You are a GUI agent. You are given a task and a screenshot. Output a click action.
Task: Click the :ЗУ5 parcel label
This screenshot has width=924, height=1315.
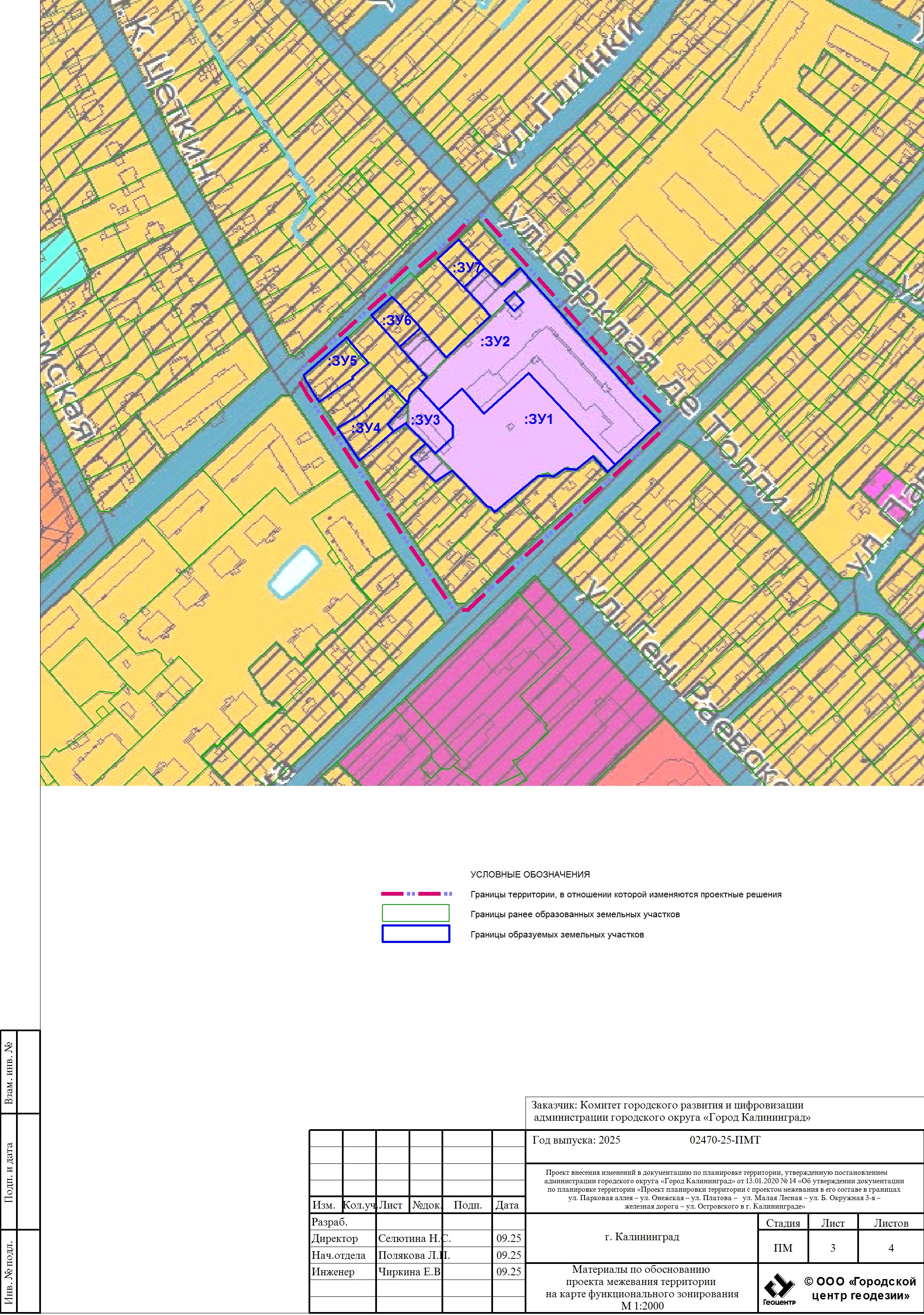coord(342,361)
